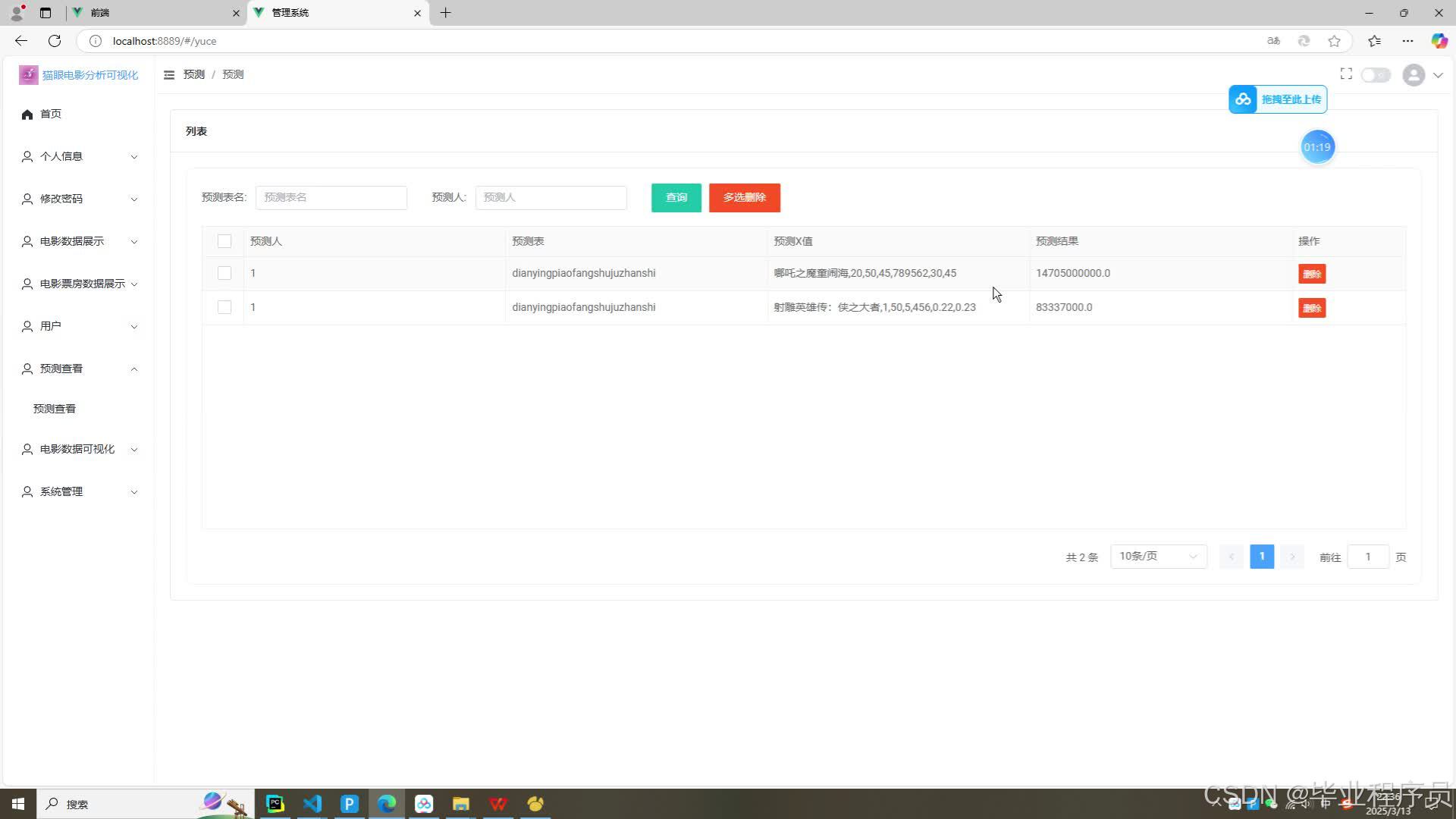1456x819 pixels.
Task: Toggle the dark mode switch in header
Action: 1376,75
